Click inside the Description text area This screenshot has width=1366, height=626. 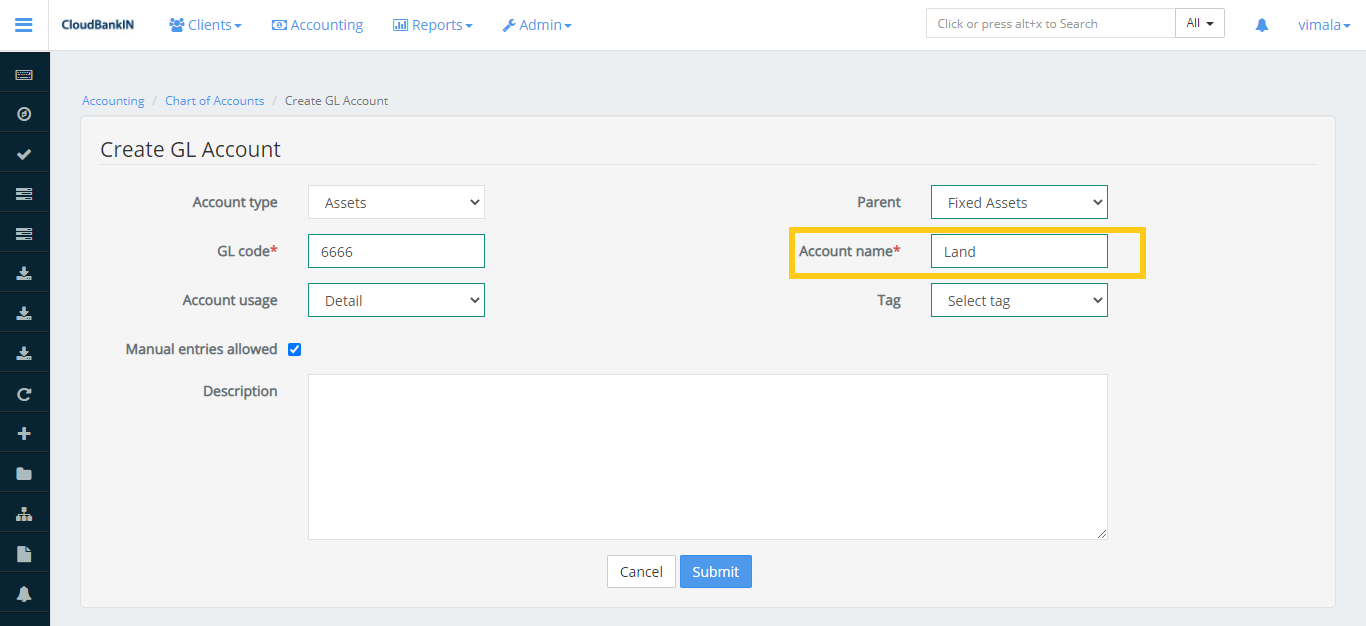pos(707,457)
